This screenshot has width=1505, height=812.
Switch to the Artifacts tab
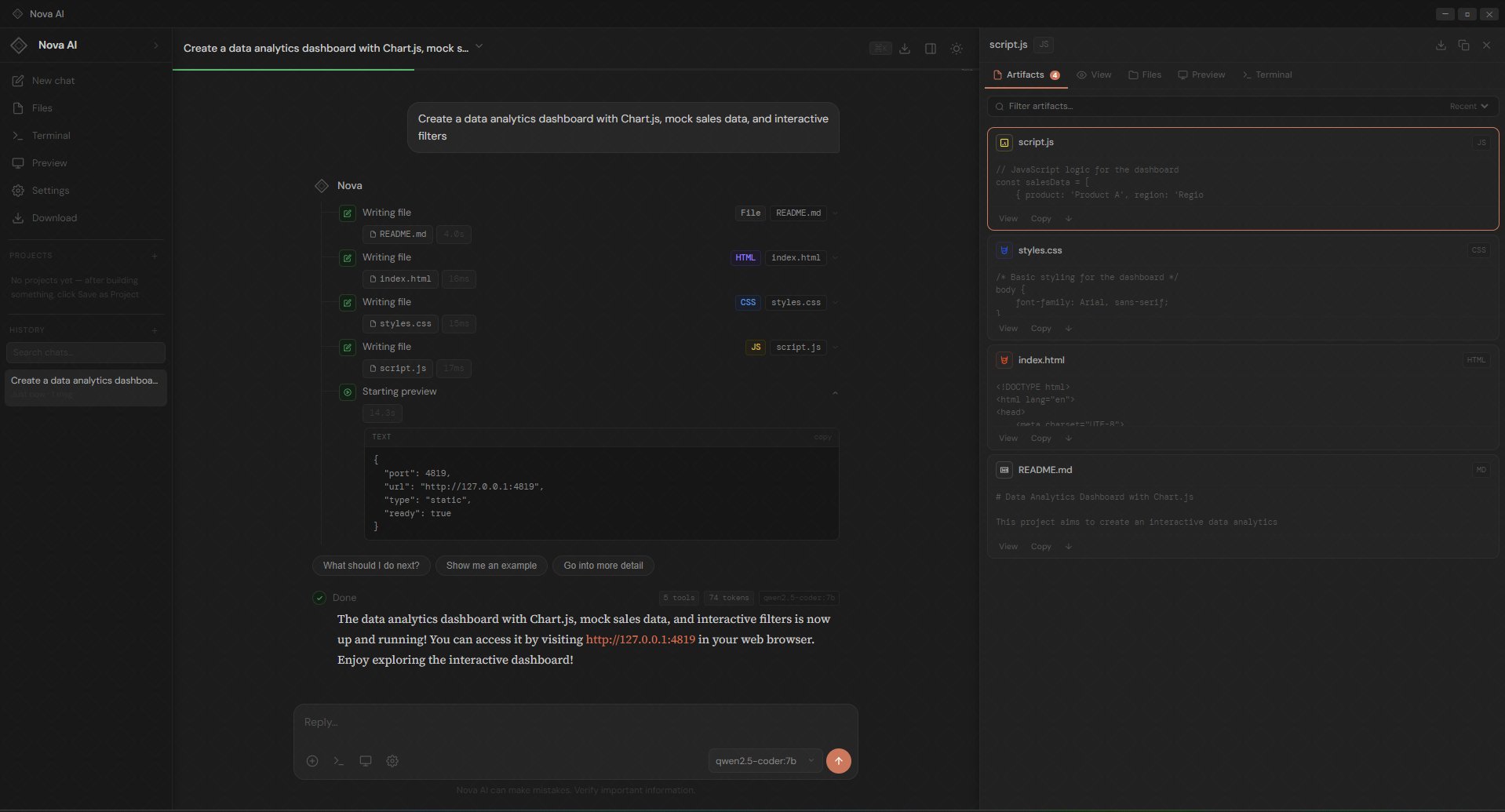[x=1026, y=75]
